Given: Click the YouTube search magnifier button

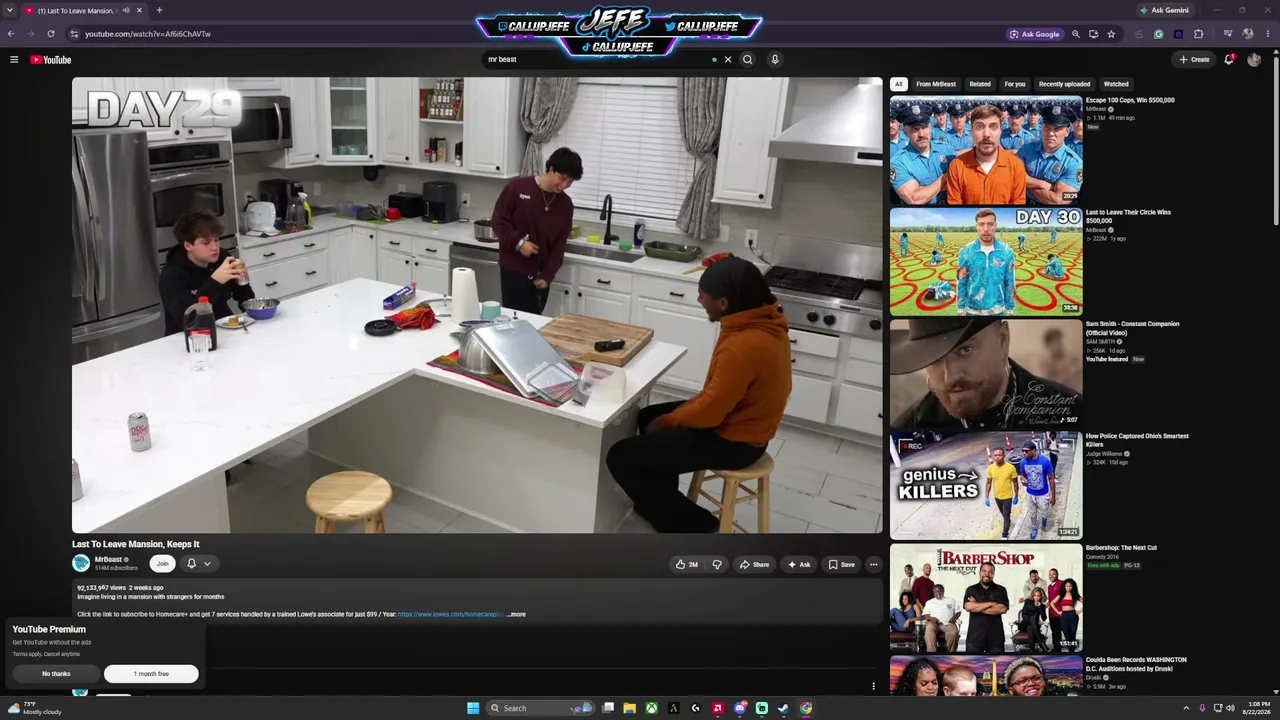Looking at the screenshot, I should [x=747, y=60].
